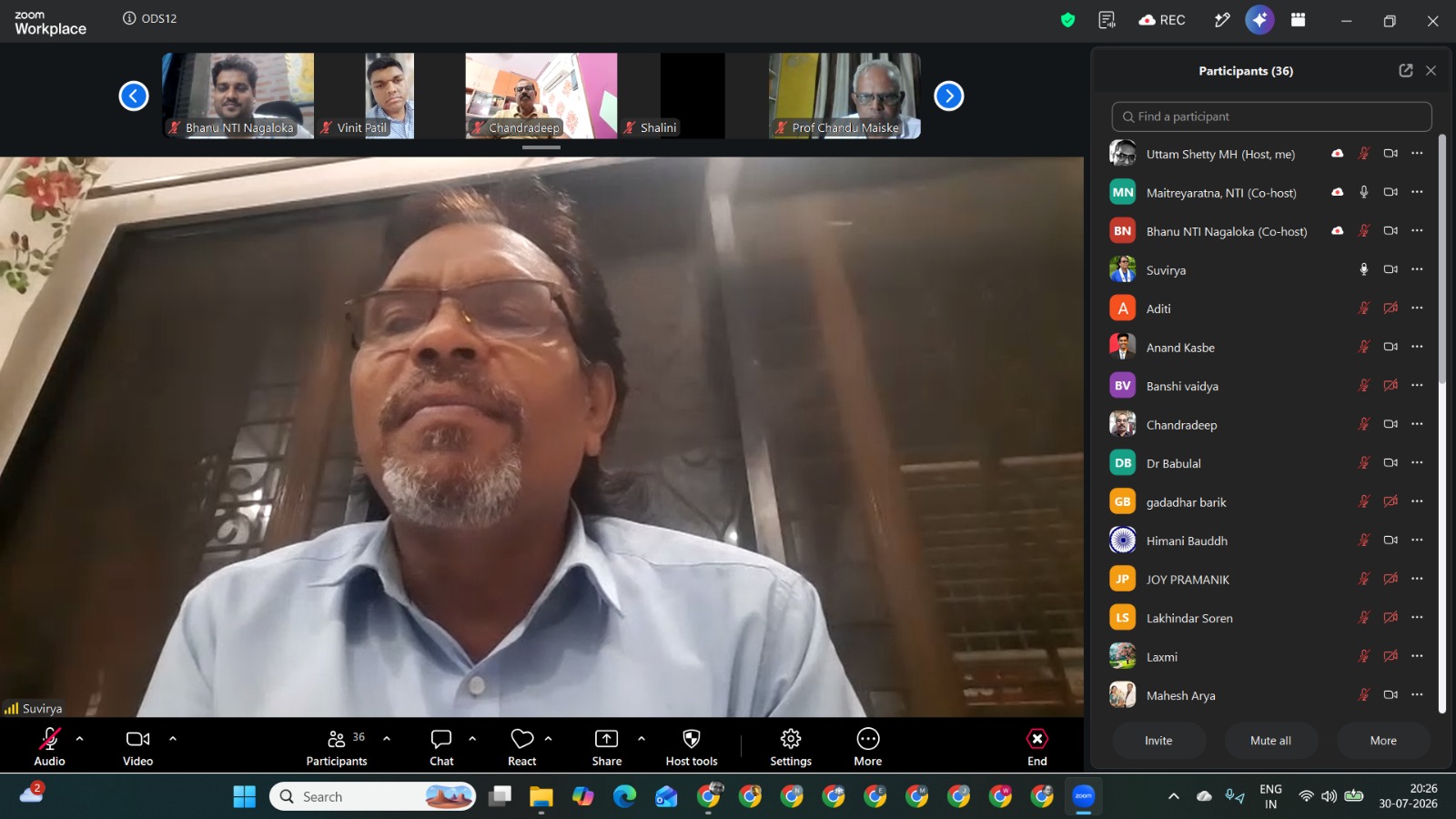
Task: Expand the React options caret
Action: (x=548, y=739)
